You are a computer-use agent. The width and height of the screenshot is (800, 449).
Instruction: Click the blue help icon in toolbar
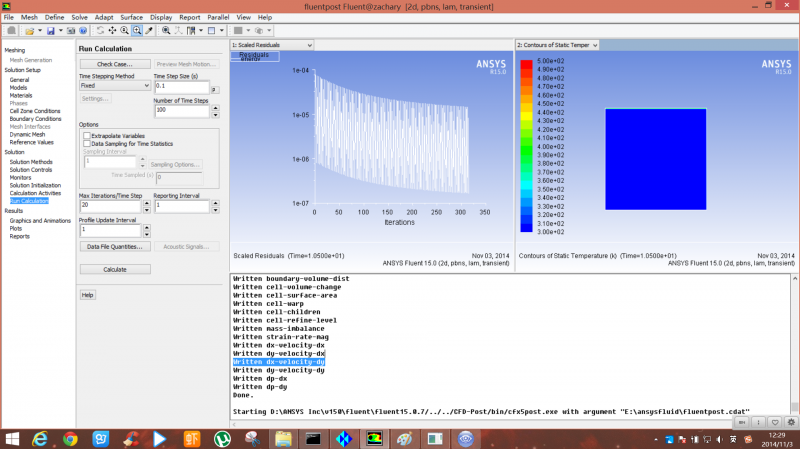(x=81, y=30)
